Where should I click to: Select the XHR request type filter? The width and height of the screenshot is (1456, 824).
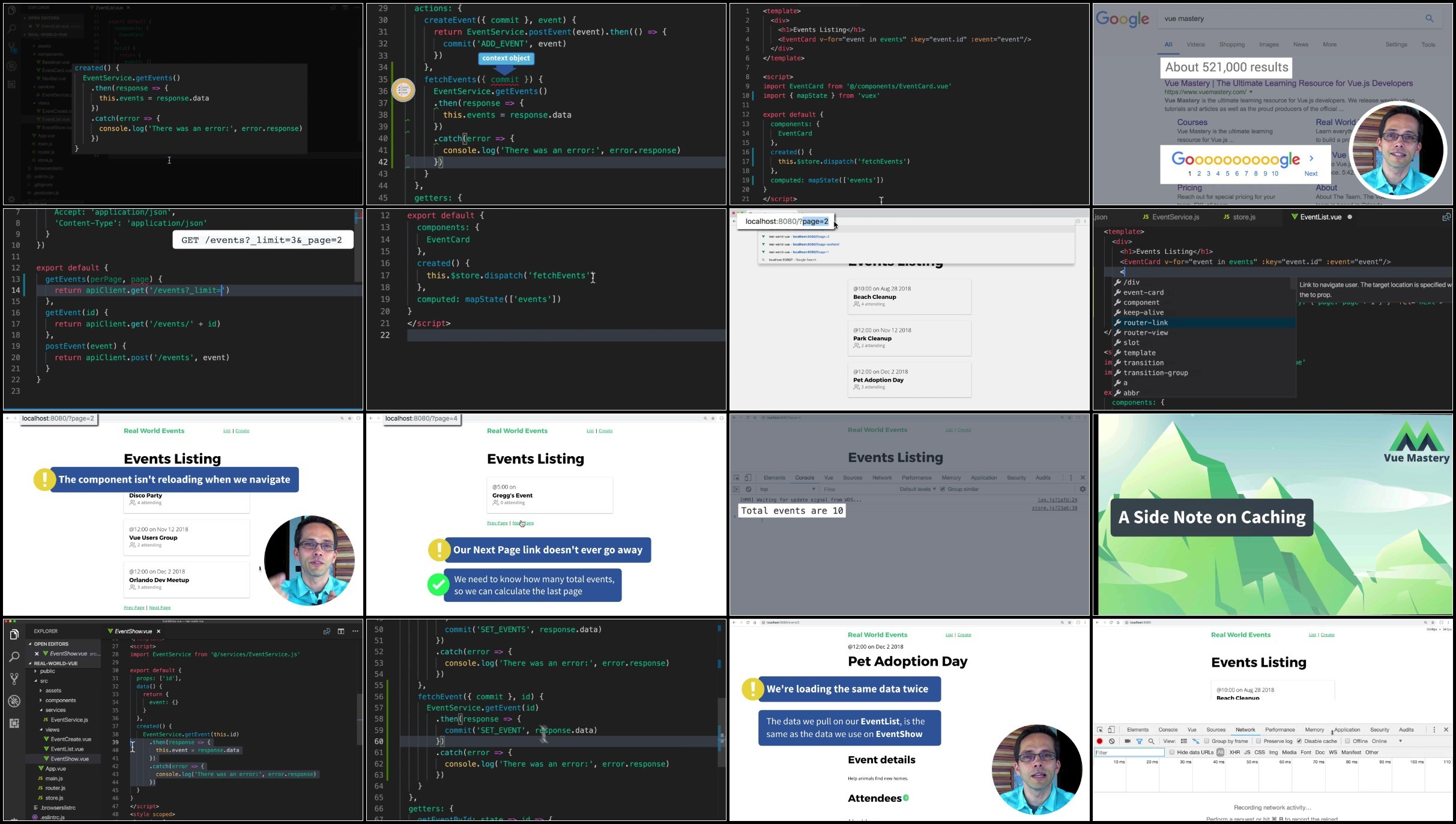point(1234,753)
